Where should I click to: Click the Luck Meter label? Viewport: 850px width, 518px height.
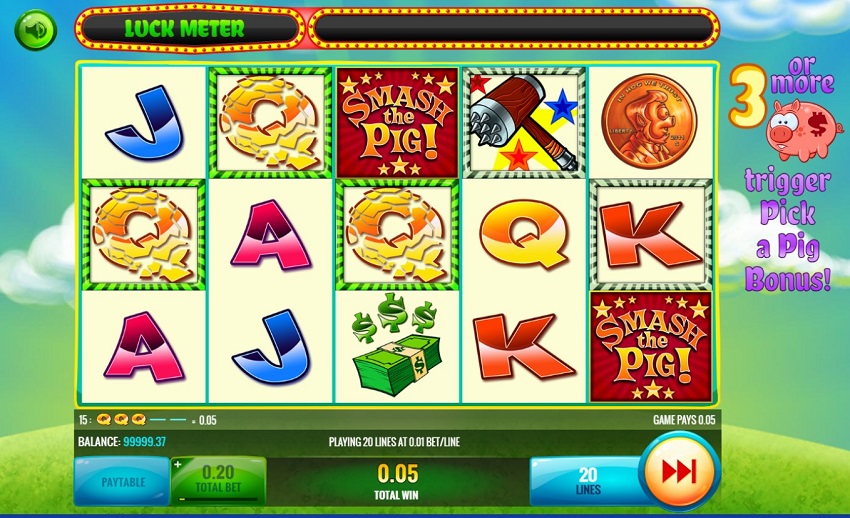click(184, 28)
